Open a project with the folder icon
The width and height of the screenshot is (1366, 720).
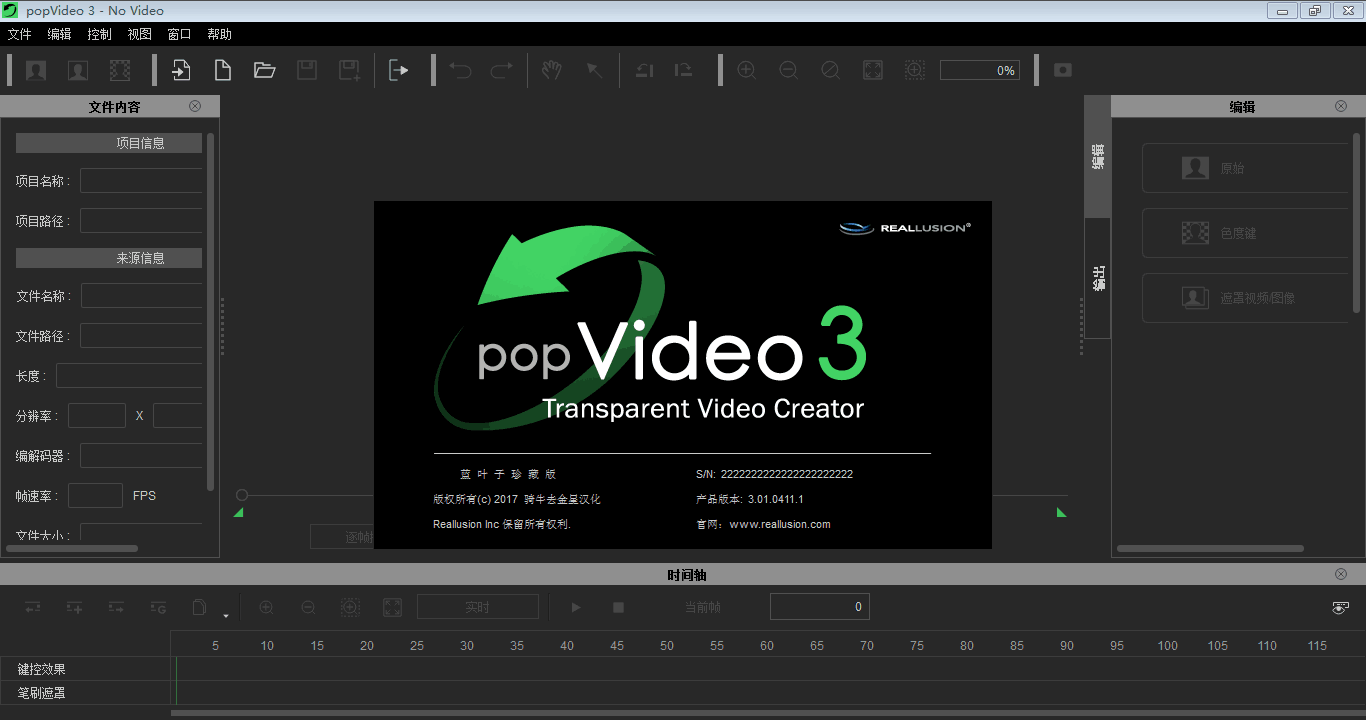pos(264,70)
